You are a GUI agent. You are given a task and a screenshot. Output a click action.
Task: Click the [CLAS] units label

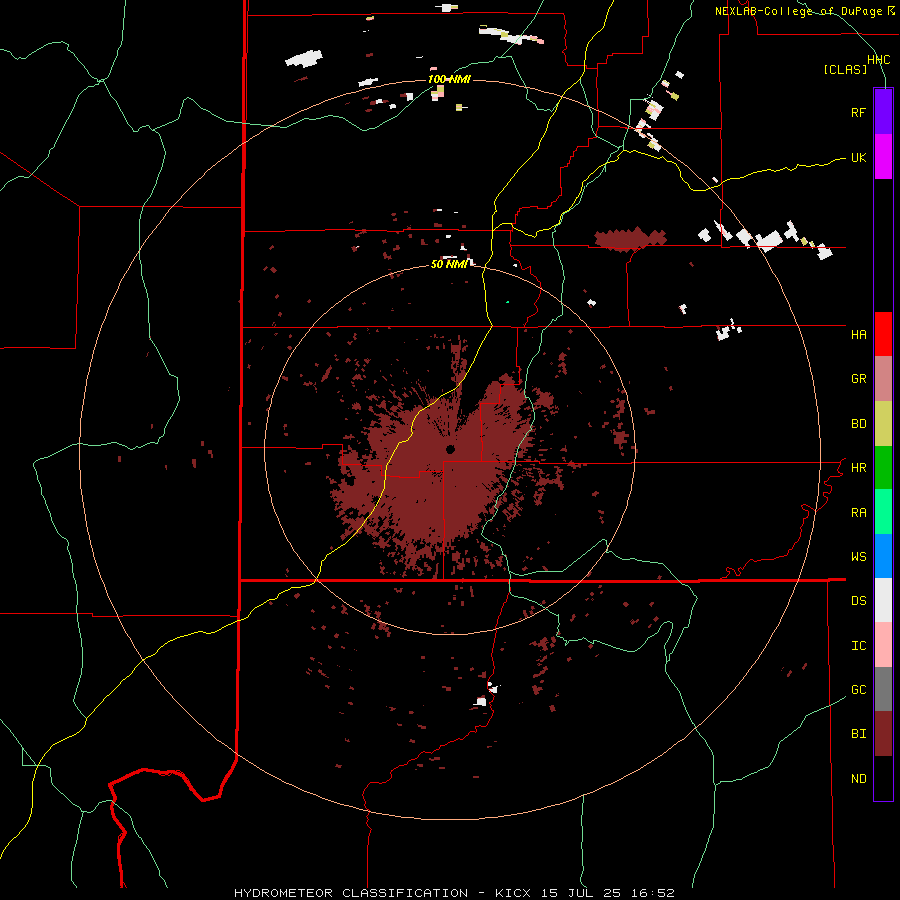(845, 70)
